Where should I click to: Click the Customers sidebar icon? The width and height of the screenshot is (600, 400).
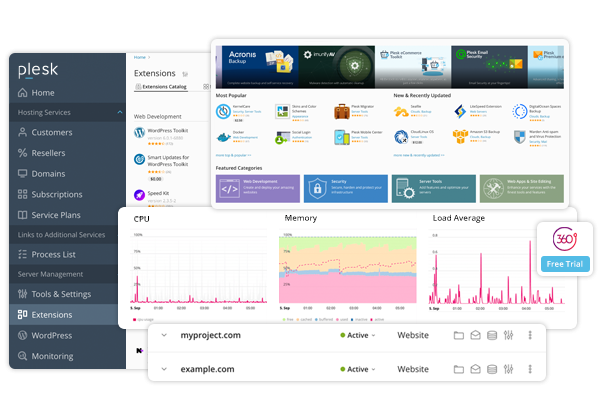pyautogui.click(x=23, y=132)
